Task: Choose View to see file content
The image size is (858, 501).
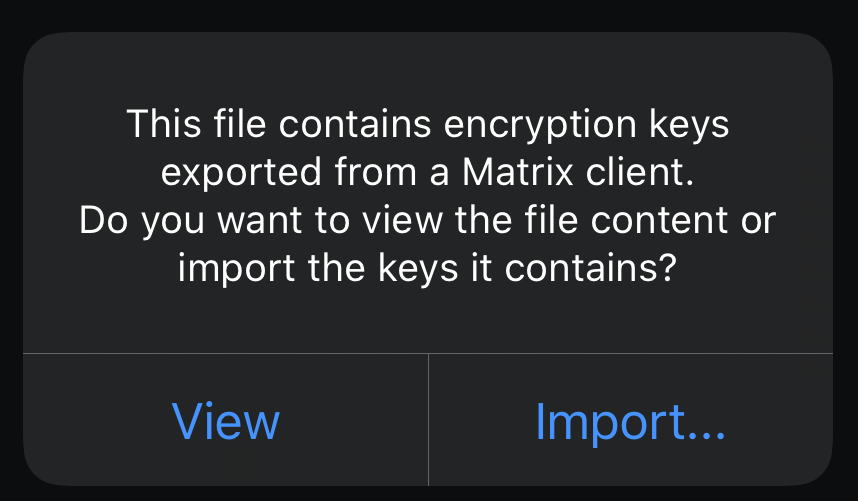Action: point(225,420)
